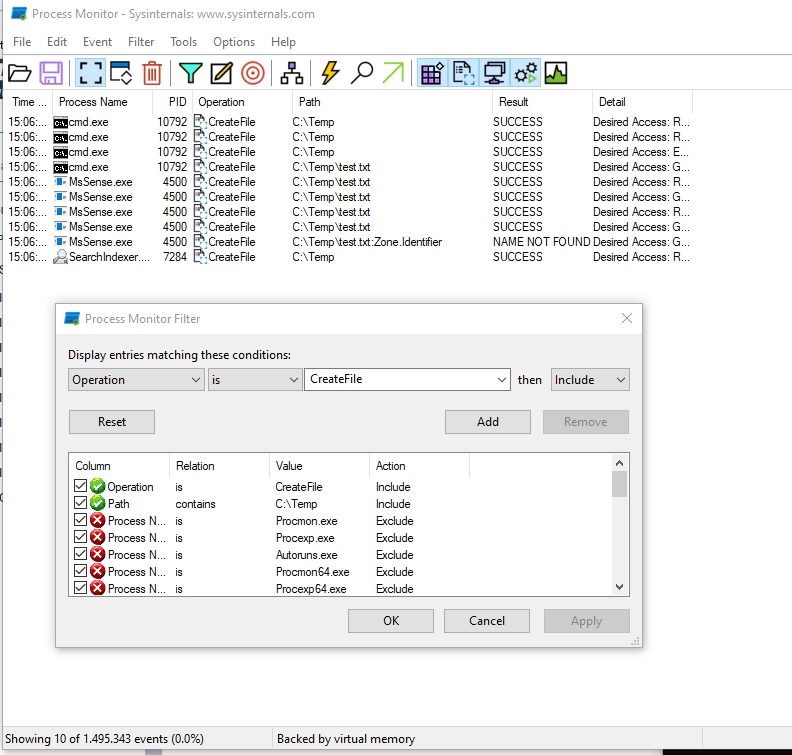
Task: Open the Help menu
Action: pos(283,42)
